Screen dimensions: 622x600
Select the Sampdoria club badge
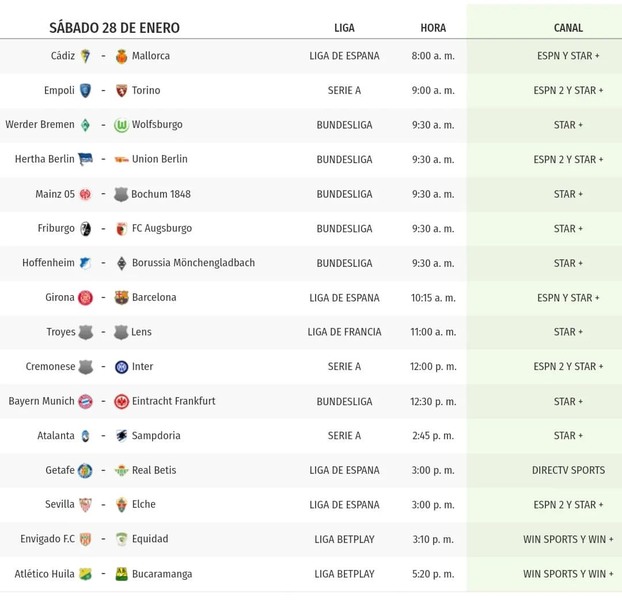click(121, 435)
